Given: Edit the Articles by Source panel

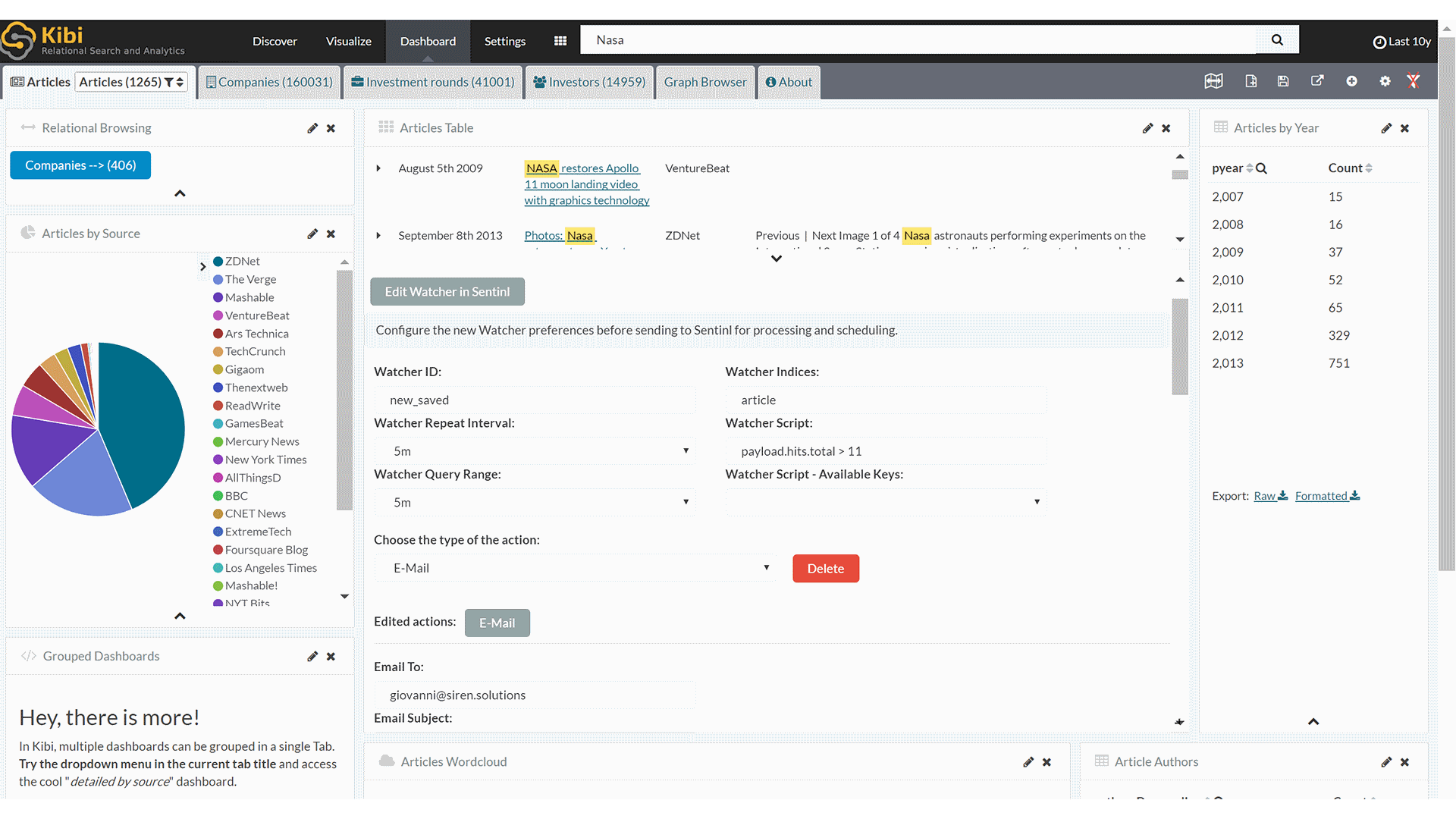Looking at the screenshot, I should [x=312, y=234].
